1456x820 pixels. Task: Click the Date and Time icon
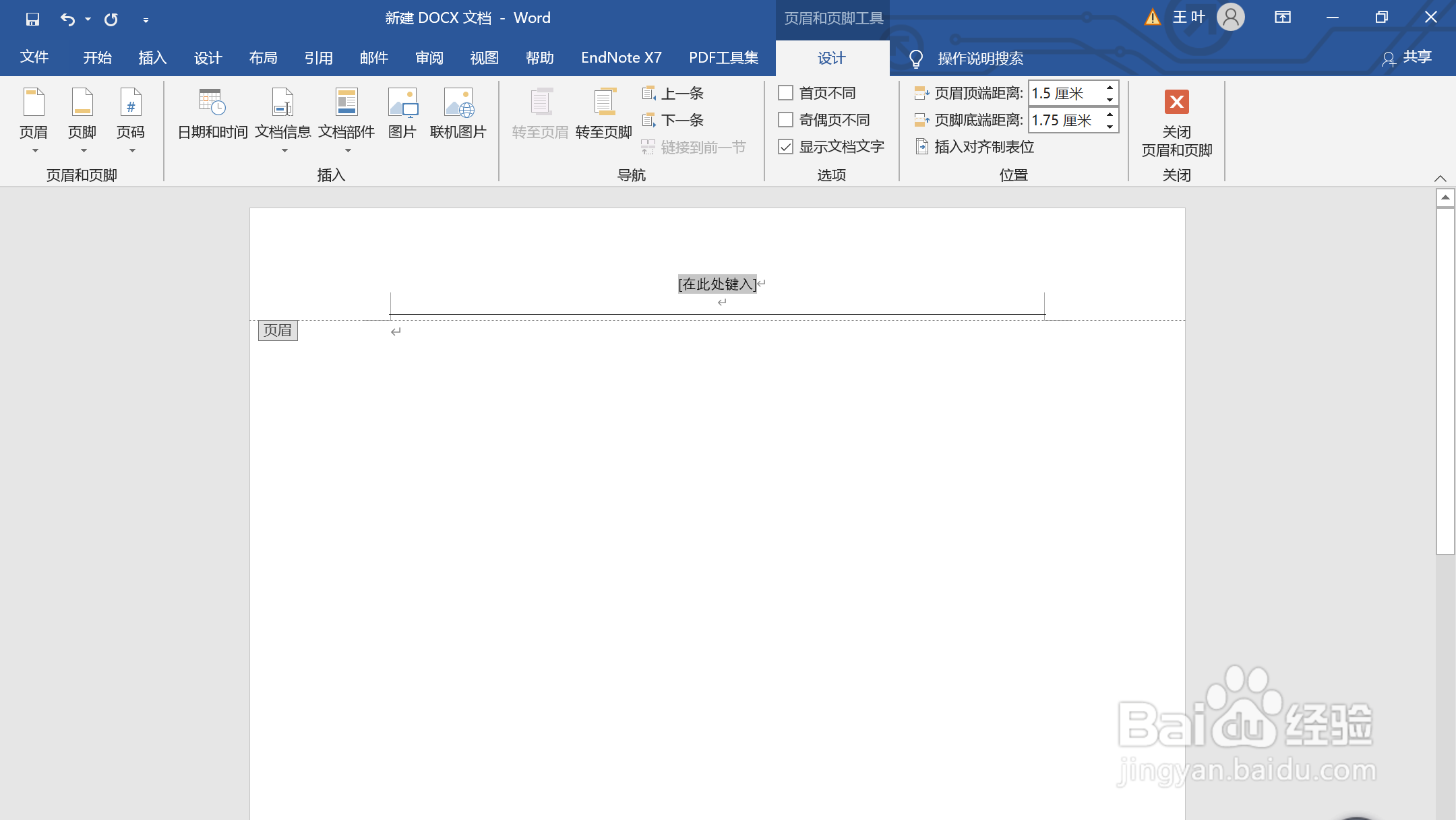[x=212, y=102]
